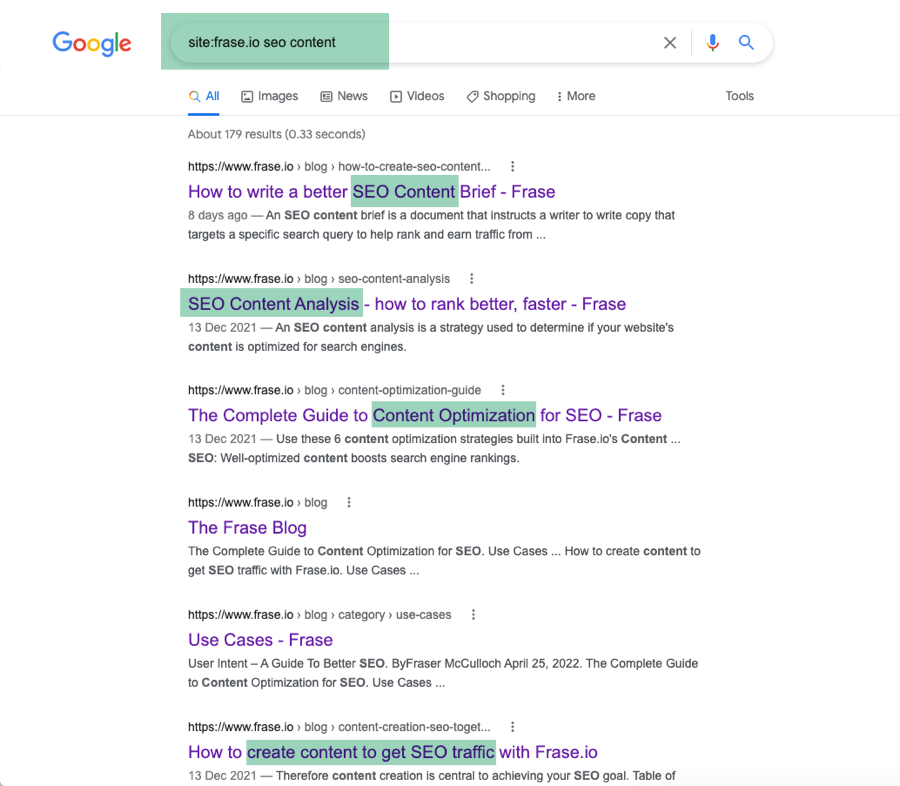This screenshot has width=900, height=786.
Task: Switch to the Videos tab
Action: [x=417, y=96]
